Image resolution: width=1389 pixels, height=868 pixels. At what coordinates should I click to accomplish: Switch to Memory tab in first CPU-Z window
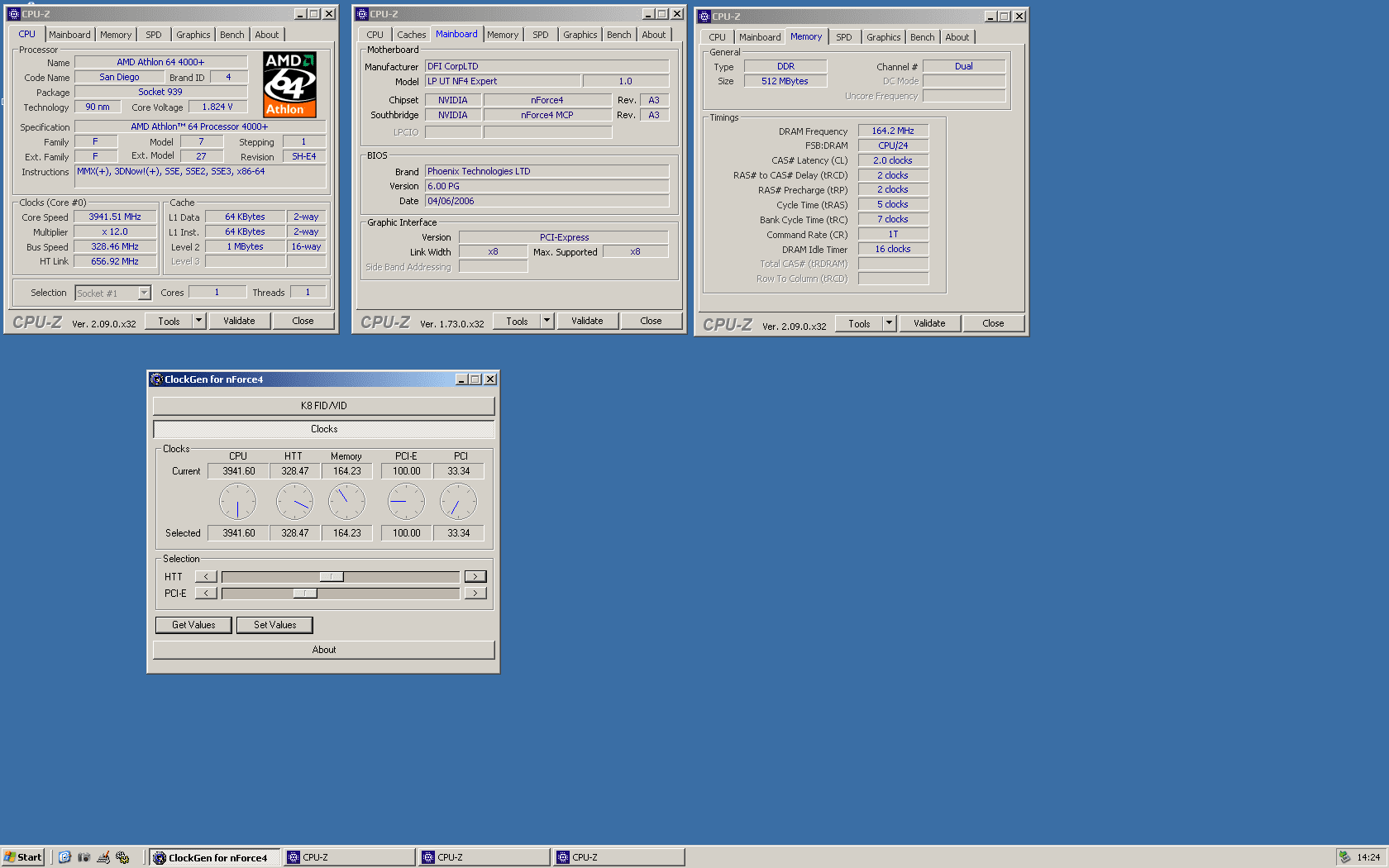tap(116, 35)
